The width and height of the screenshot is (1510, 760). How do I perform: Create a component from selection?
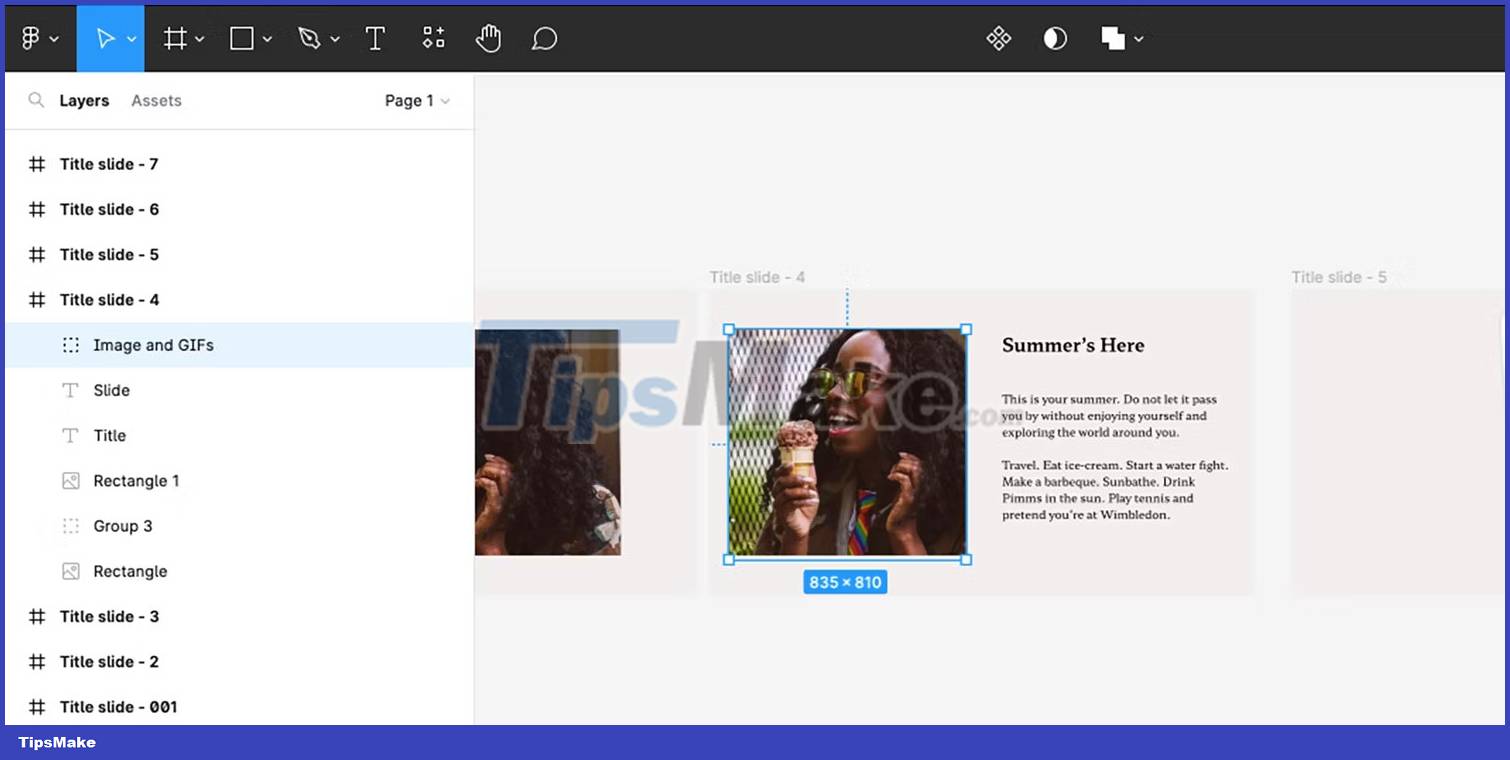coord(998,38)
